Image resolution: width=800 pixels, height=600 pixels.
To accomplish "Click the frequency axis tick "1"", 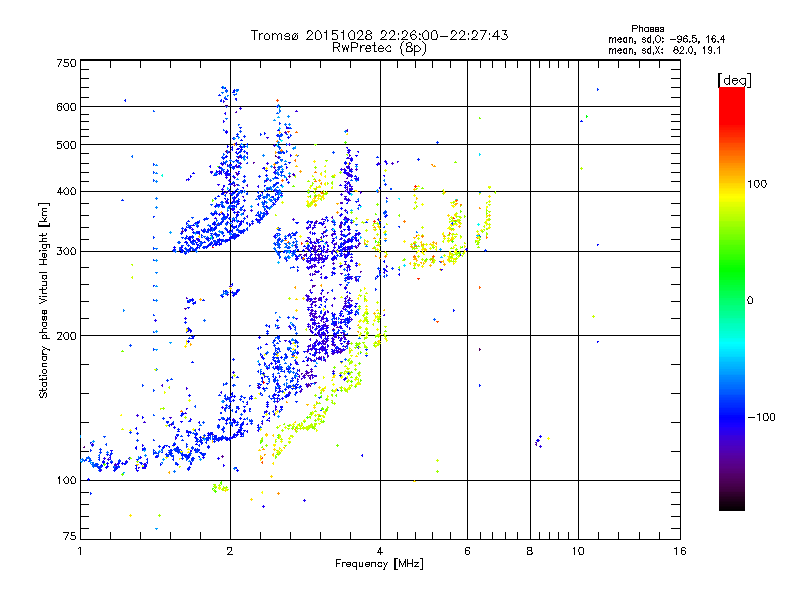I will click(x=80, y=551).
